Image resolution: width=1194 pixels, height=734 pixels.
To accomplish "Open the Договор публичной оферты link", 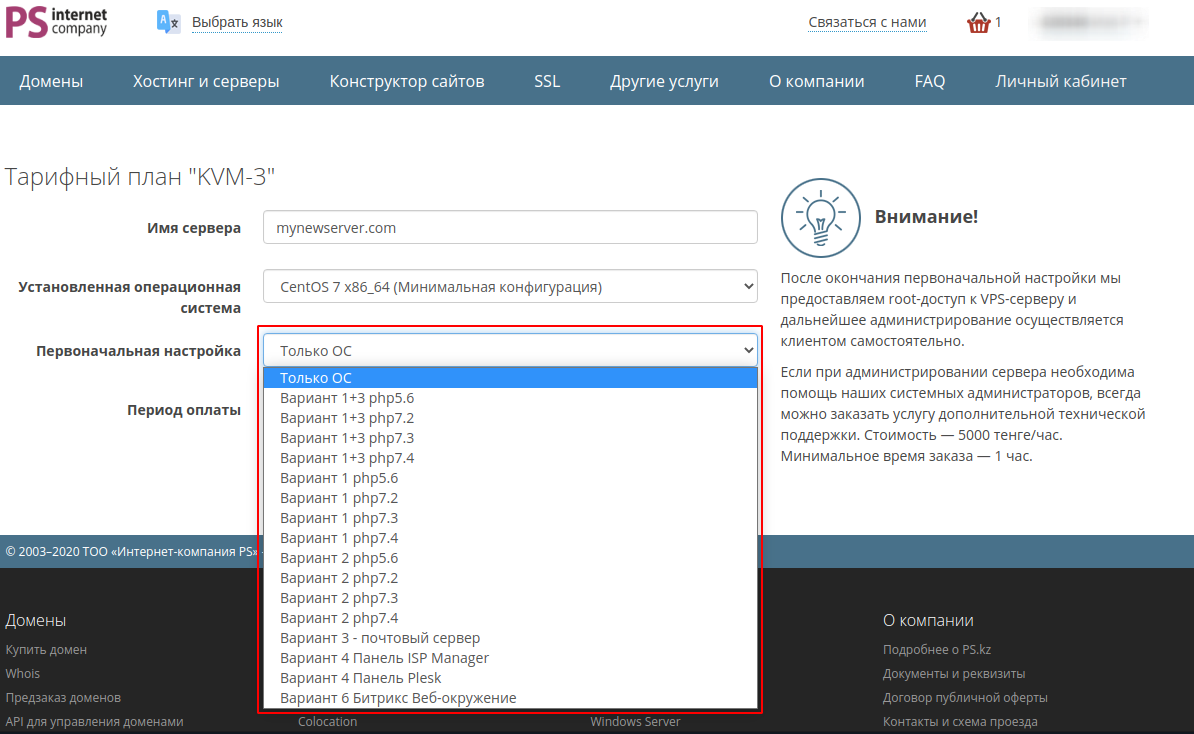I will (x=965, y=697).
